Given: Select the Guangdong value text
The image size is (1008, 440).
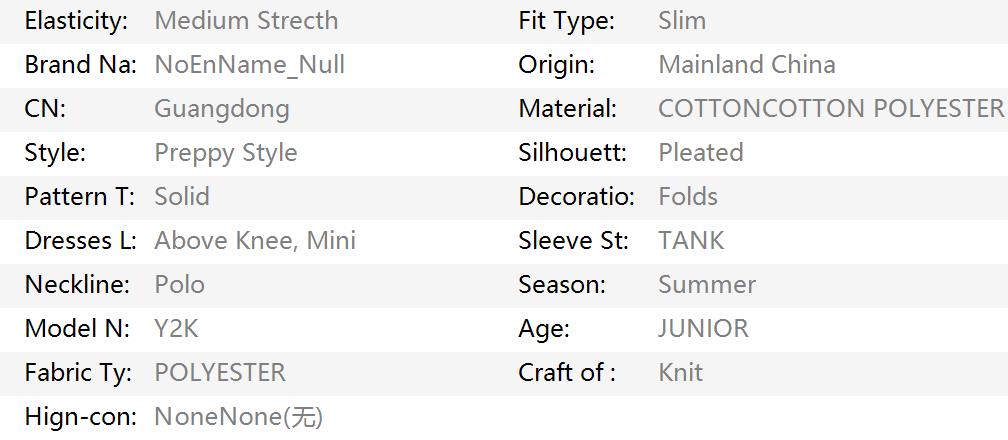Looking at the screenshot, I should tap(222, 109).
